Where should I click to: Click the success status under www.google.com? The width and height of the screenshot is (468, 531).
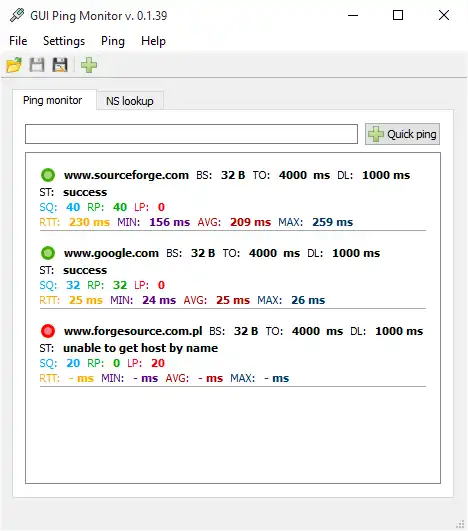point(85,270)
